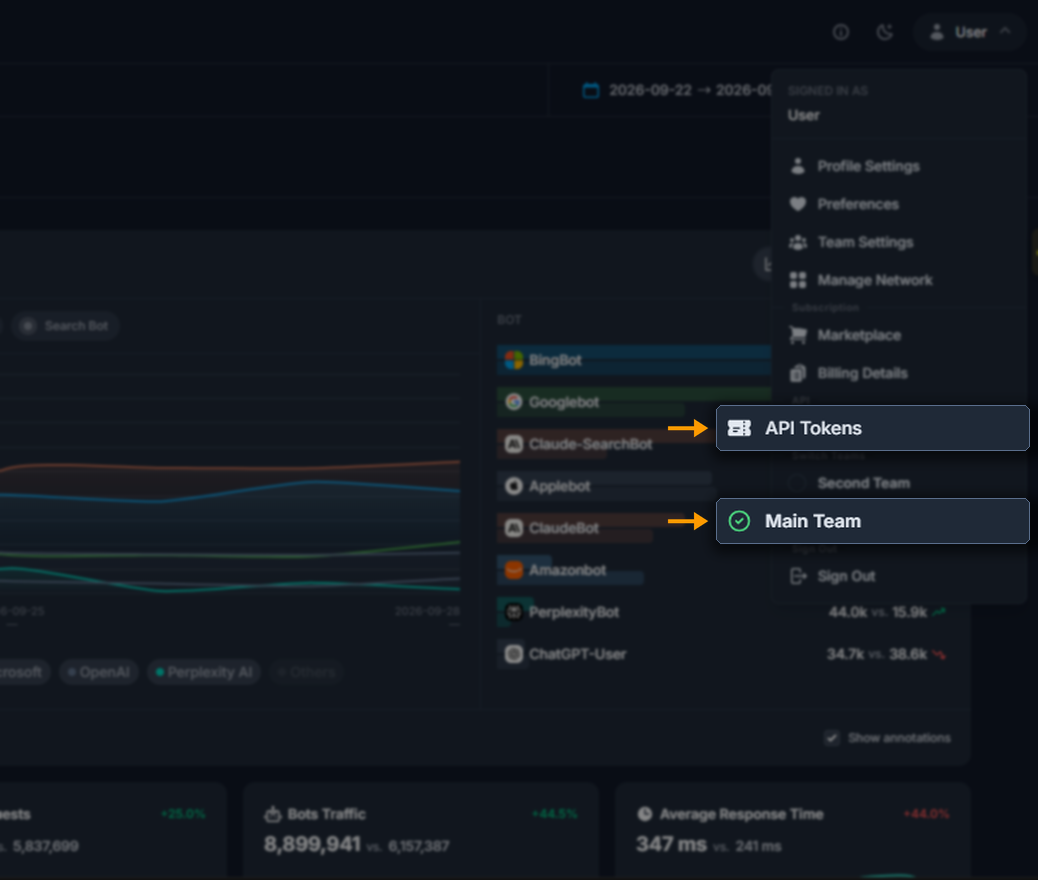Click the Billing Details document icon

click(x=798, y=373)
